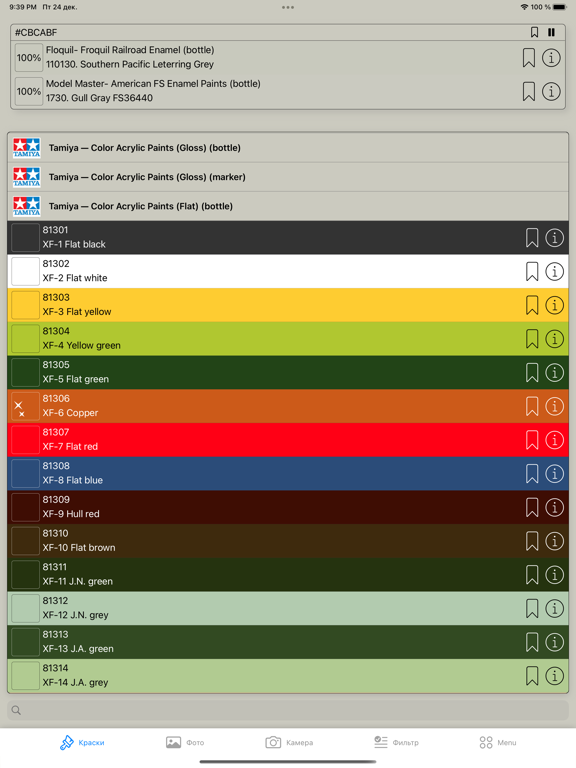Select the XF-3 Flat yellow color swatch
This screenshot has width=576, height=768.
click(x=25, y=306)
